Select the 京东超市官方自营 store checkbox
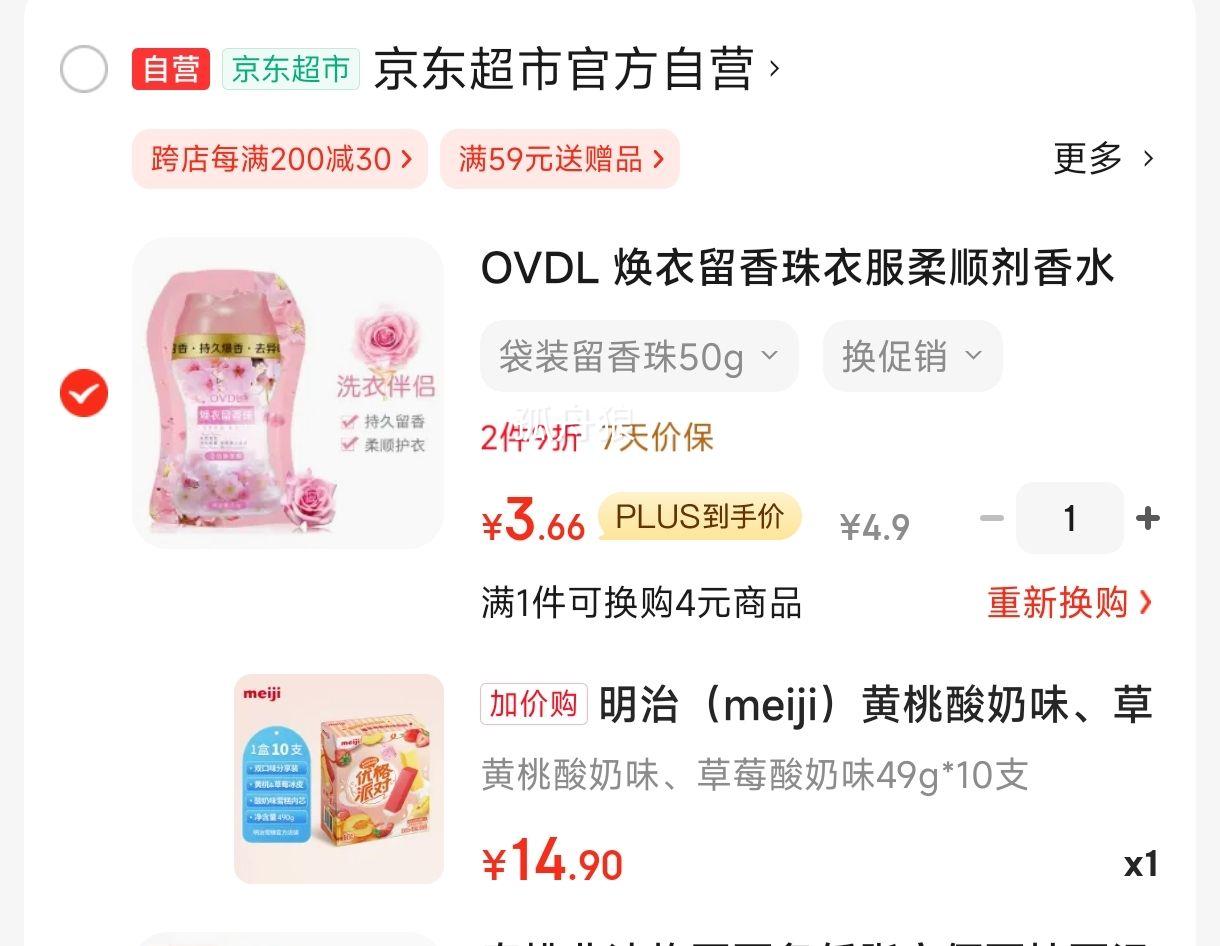1220x946 pixels. 84,70
